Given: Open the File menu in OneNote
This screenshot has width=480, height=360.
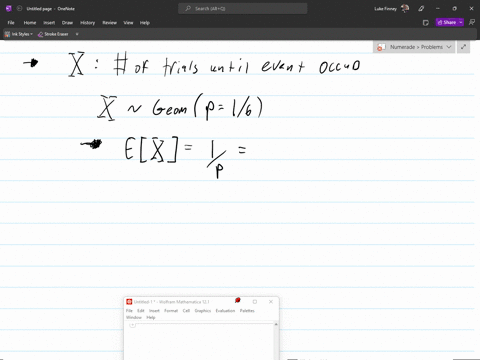Looking at the screenshot, I should coord(11,23).
